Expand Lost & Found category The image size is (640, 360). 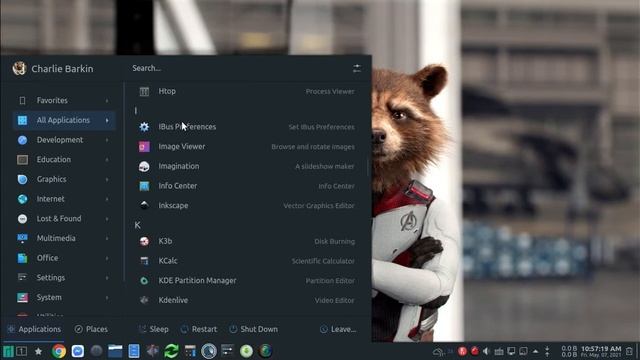(x=107, y=219)
